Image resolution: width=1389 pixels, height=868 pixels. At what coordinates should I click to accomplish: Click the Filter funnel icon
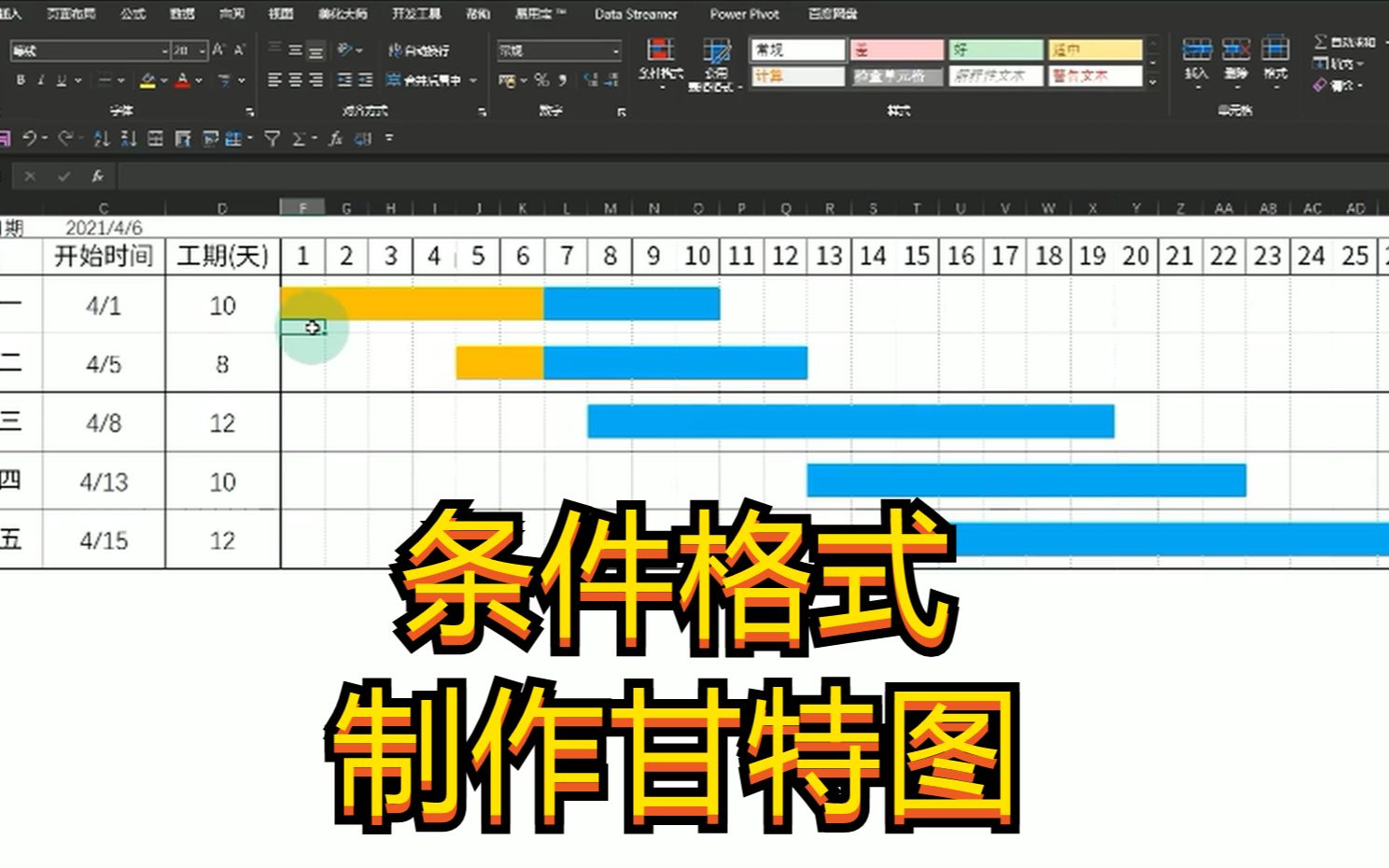coord(273,140)
